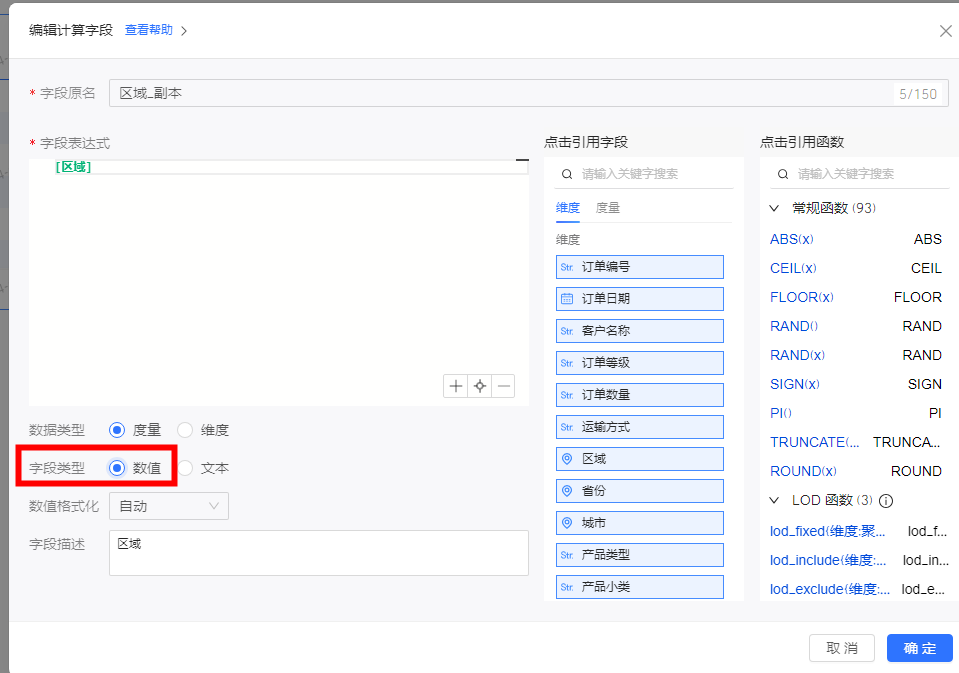Collapse the 常规函数 function group
Viewport: 959px width, 673px height.
coord(774,208)
